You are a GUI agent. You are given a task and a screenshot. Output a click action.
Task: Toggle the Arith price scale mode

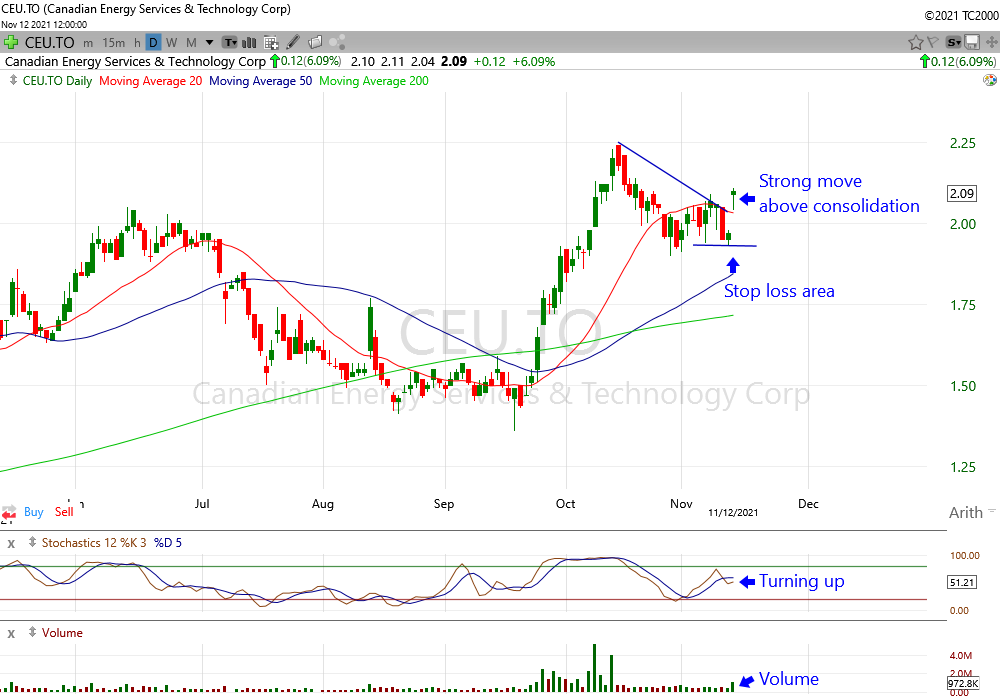(966, 513)
